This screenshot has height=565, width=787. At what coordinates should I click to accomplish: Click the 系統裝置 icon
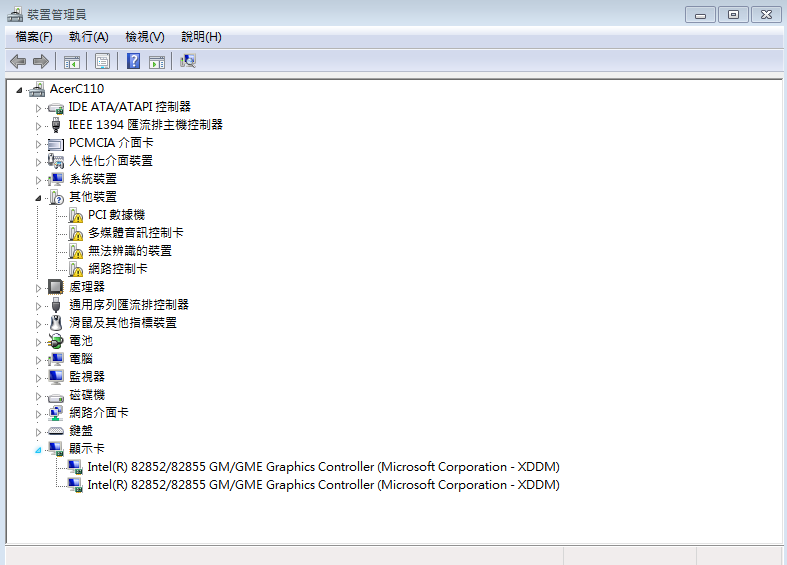56,179
